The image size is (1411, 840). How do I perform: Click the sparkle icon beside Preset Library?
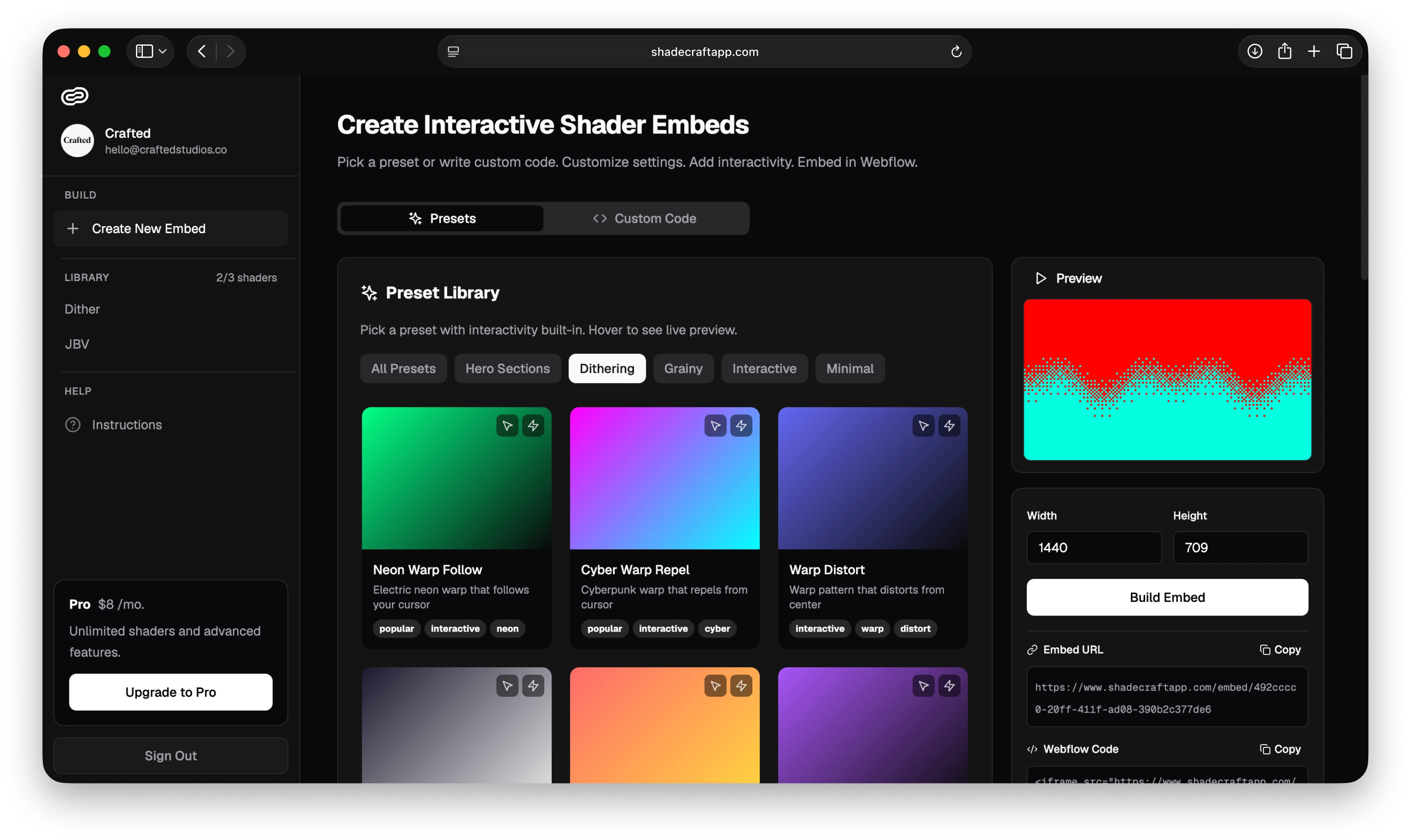point(369,293)
